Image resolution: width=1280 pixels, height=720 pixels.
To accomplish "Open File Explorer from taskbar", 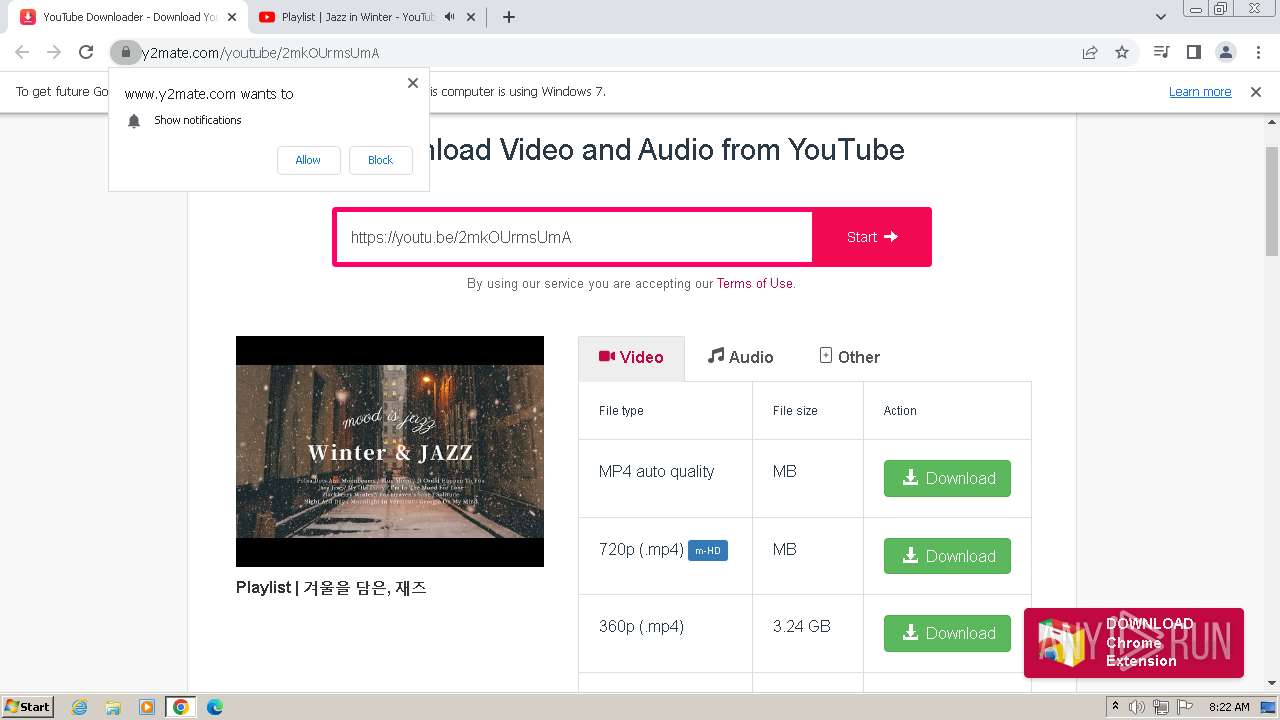I will pos(113,707).
